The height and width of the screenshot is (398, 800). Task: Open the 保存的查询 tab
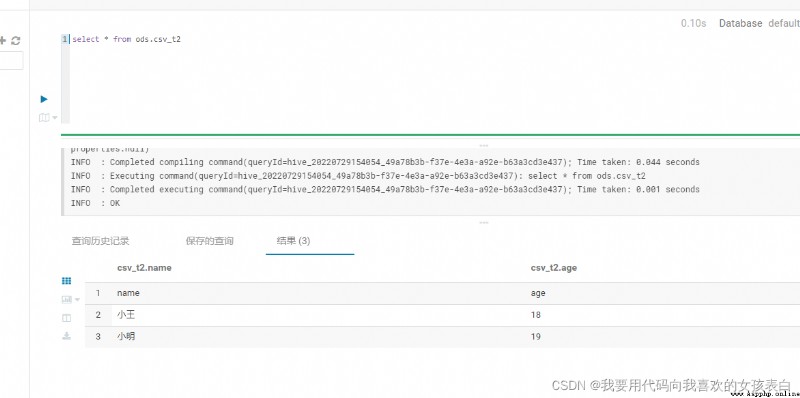(210, 241)
